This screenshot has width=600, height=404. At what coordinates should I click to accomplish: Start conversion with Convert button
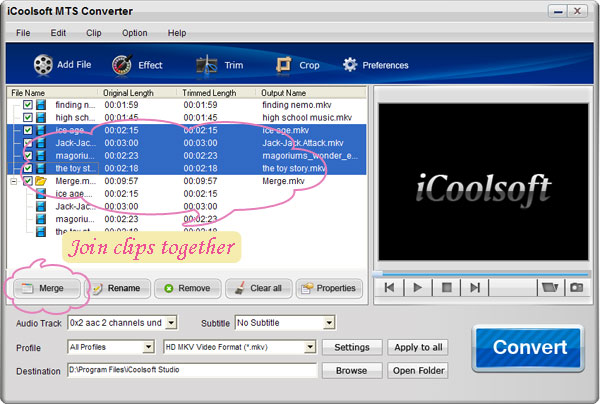pos(529,347)
